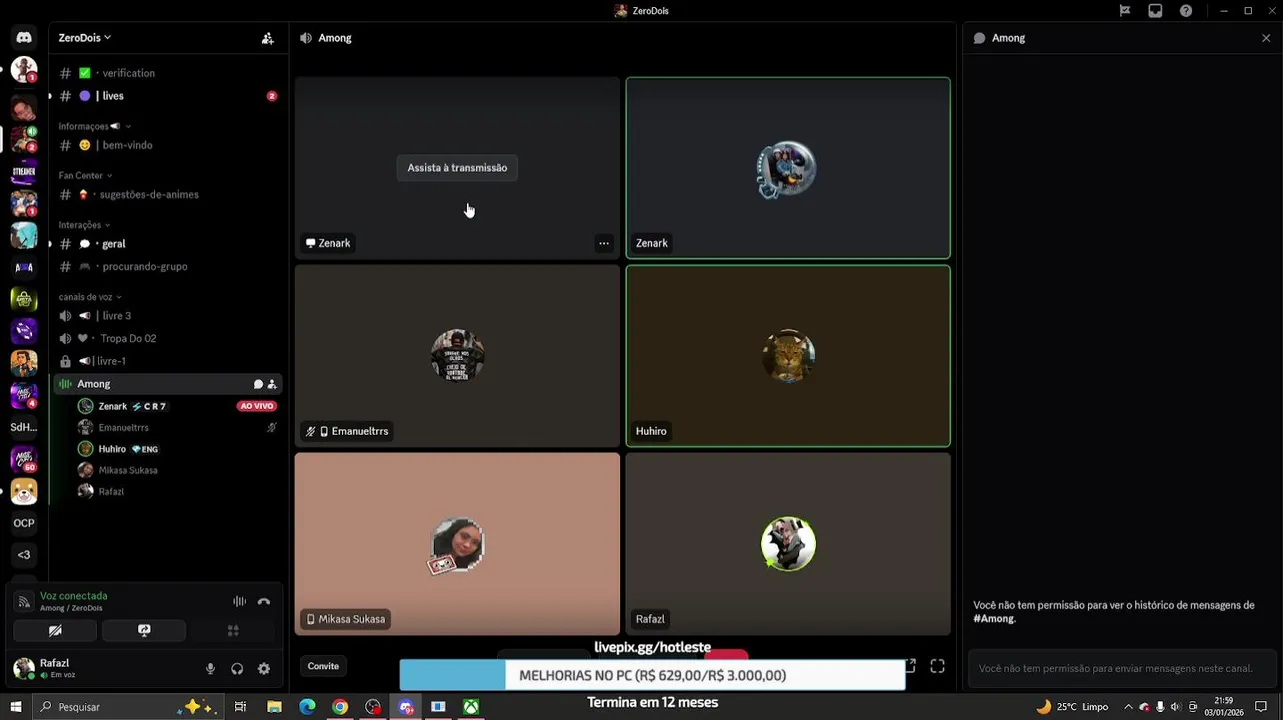
Task: Open the ZeroDois server dropdown menu
Action: (85, 38)
